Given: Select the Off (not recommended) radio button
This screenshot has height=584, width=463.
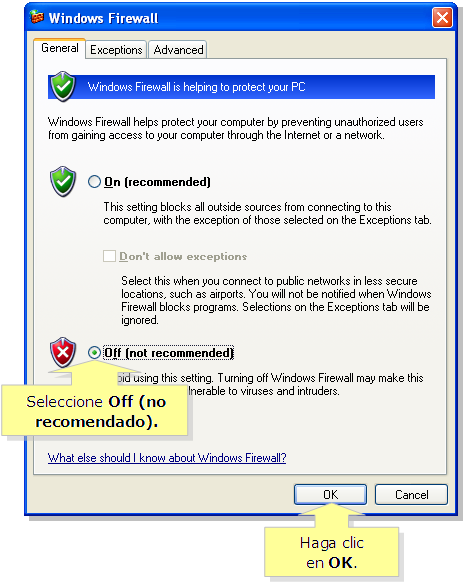Looking at the screenshot, I should [94, 352].
